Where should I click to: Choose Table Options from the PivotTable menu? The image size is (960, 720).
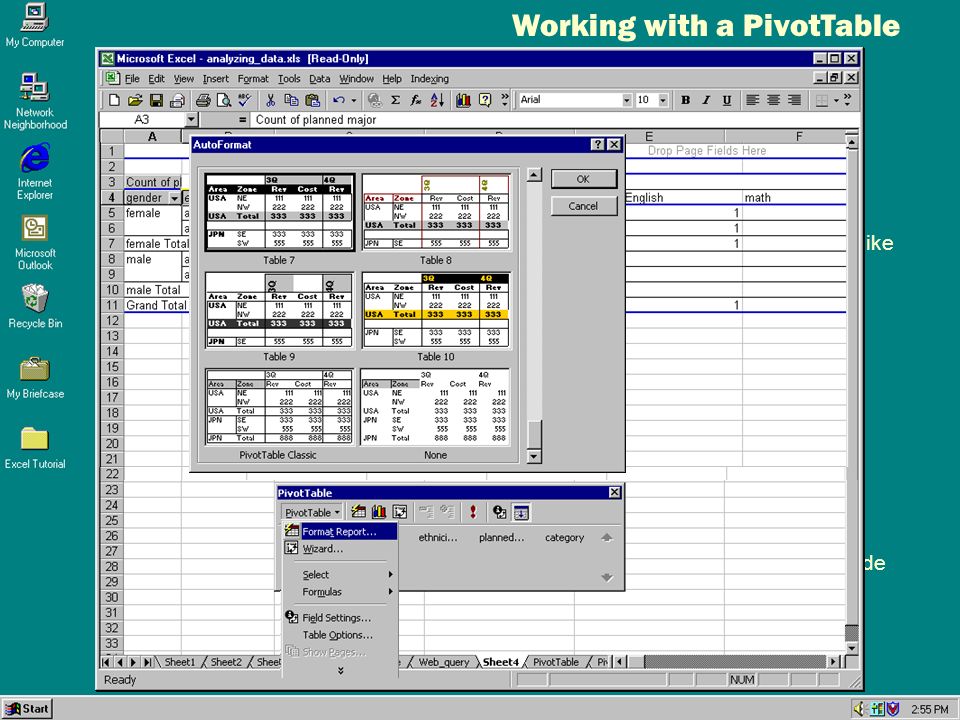pyautogui.click(x=340, y=635)
